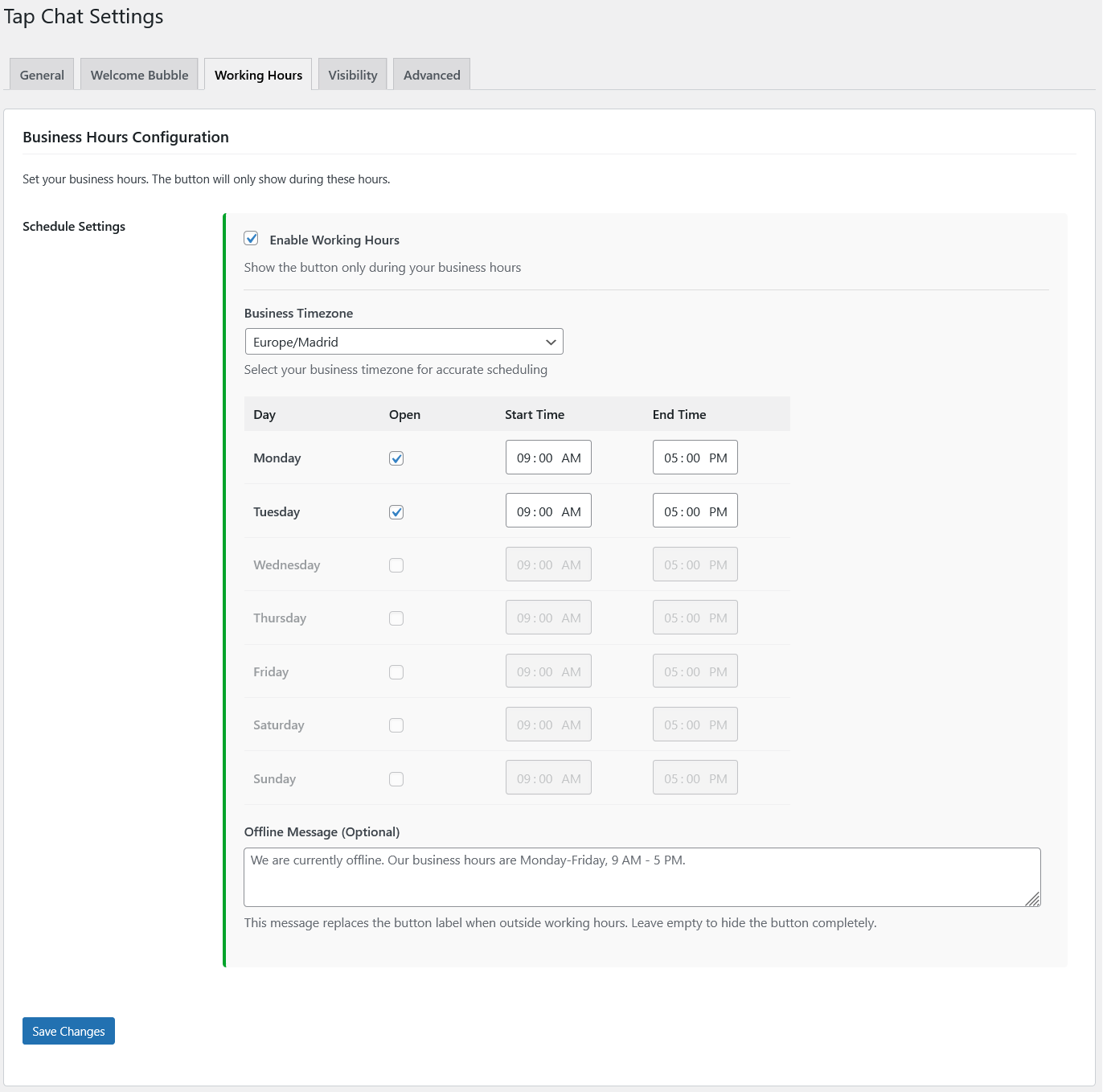Enable the Thursday open checkbox

click(396, 618)
